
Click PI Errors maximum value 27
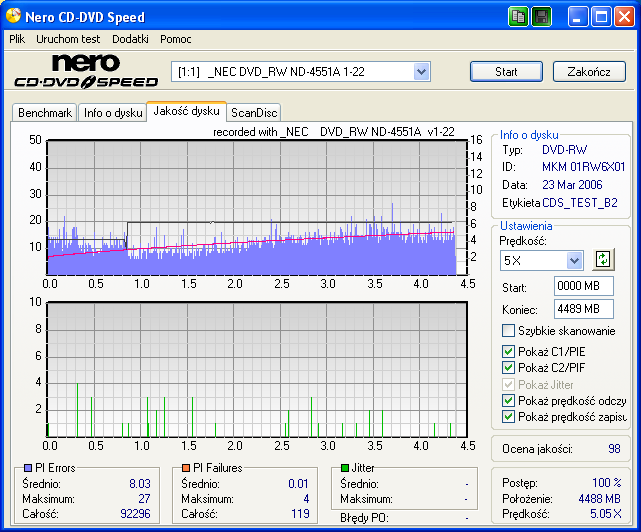click(144, 499)
